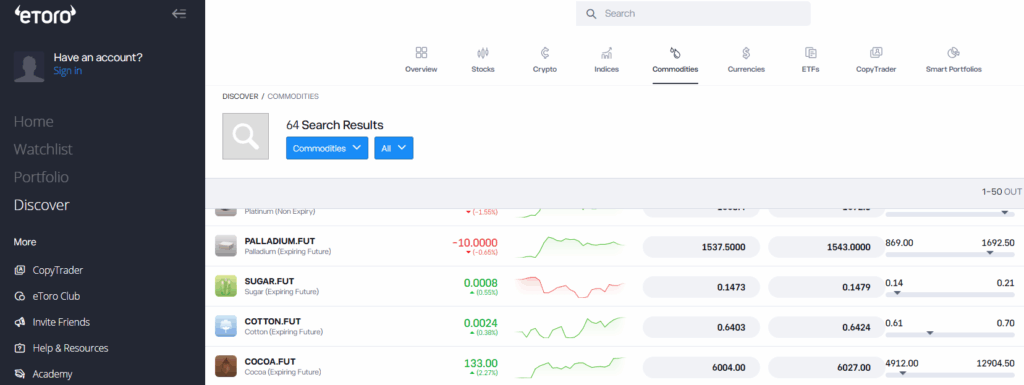Click Cotton sell price 0.6403

coord(702,328)
